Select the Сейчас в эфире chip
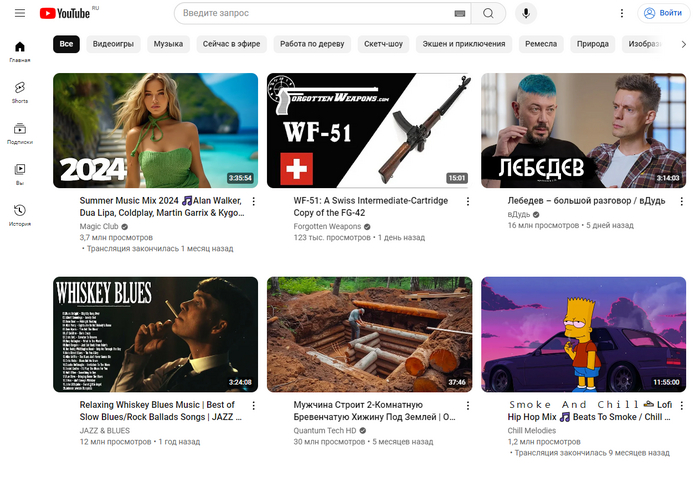 (231, 44)
